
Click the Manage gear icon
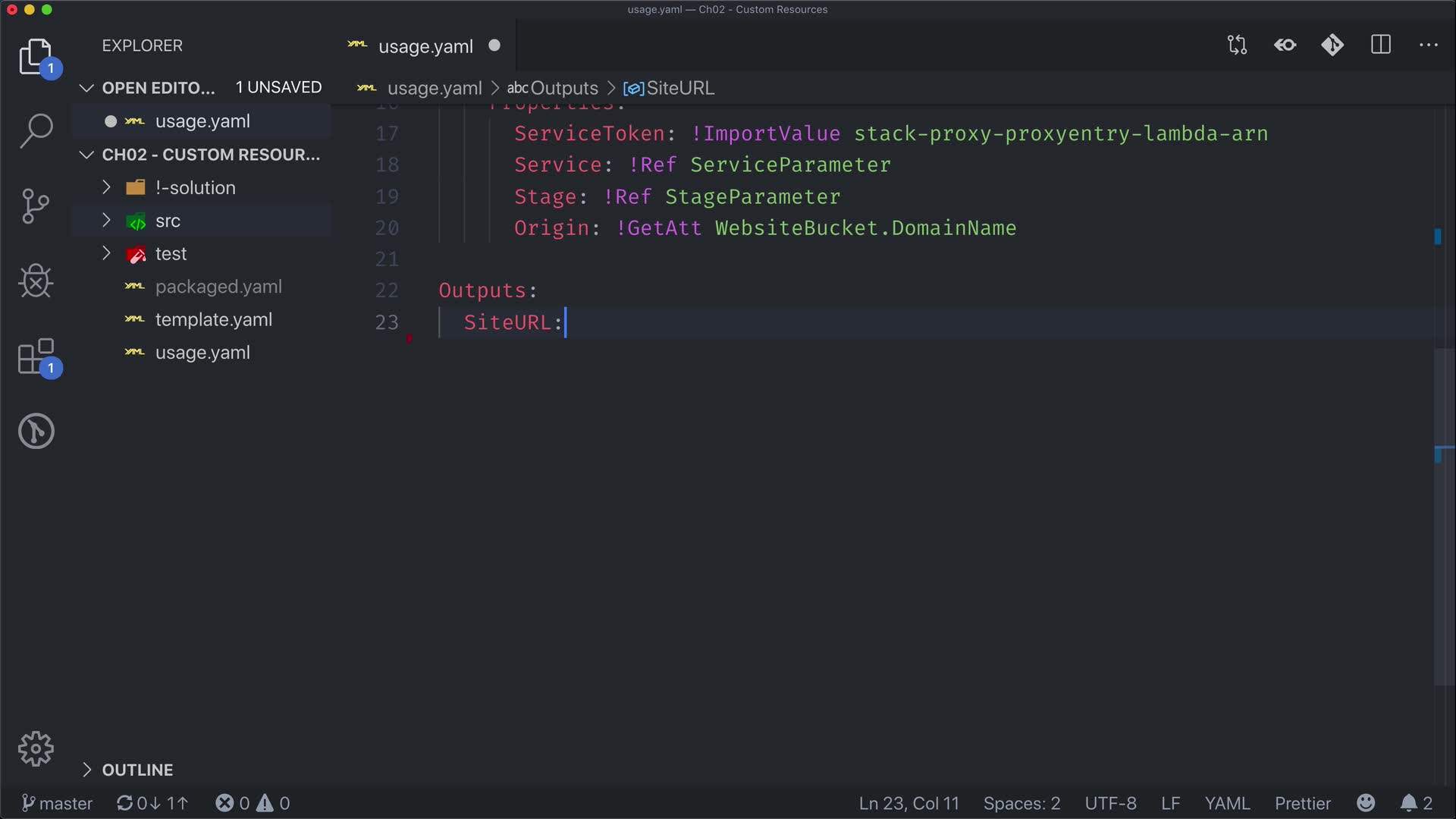[36, 749]
